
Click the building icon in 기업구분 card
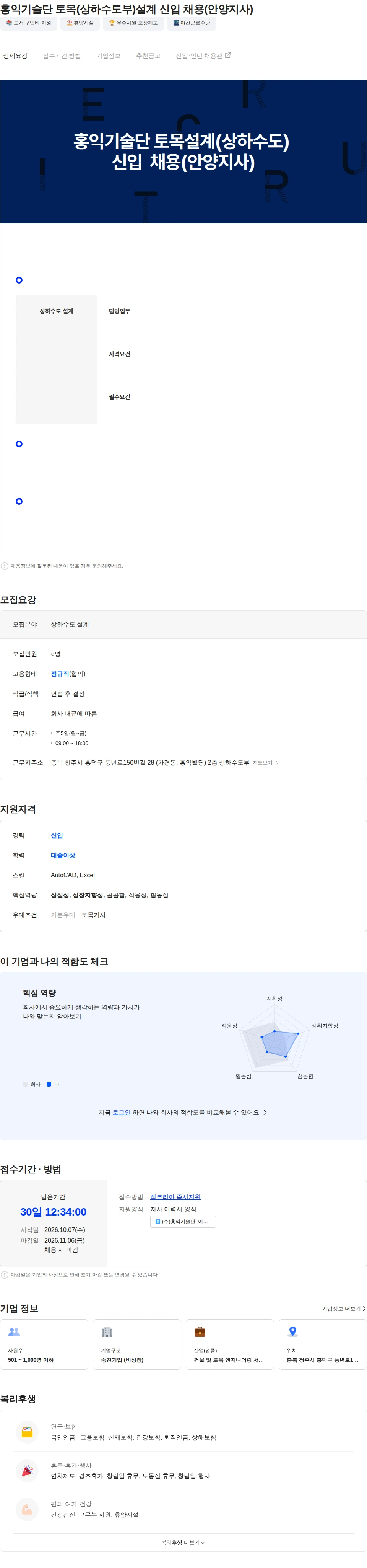(107, 1332)
